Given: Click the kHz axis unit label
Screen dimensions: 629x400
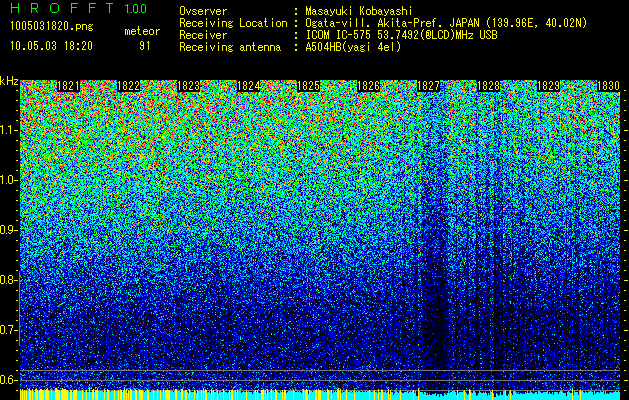Looking at the screenshot, I should pyautogui.click(x=9, y=81).
